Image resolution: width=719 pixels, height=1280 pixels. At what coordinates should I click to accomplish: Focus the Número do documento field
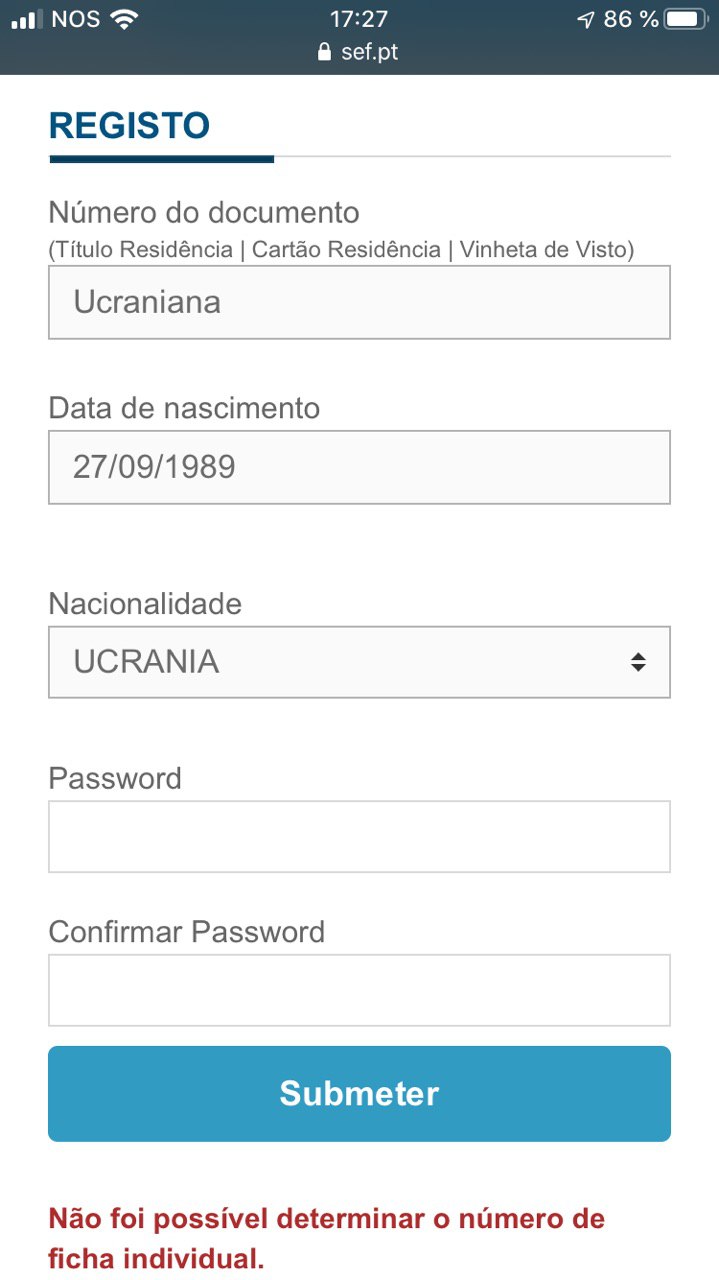pos(359,302)
